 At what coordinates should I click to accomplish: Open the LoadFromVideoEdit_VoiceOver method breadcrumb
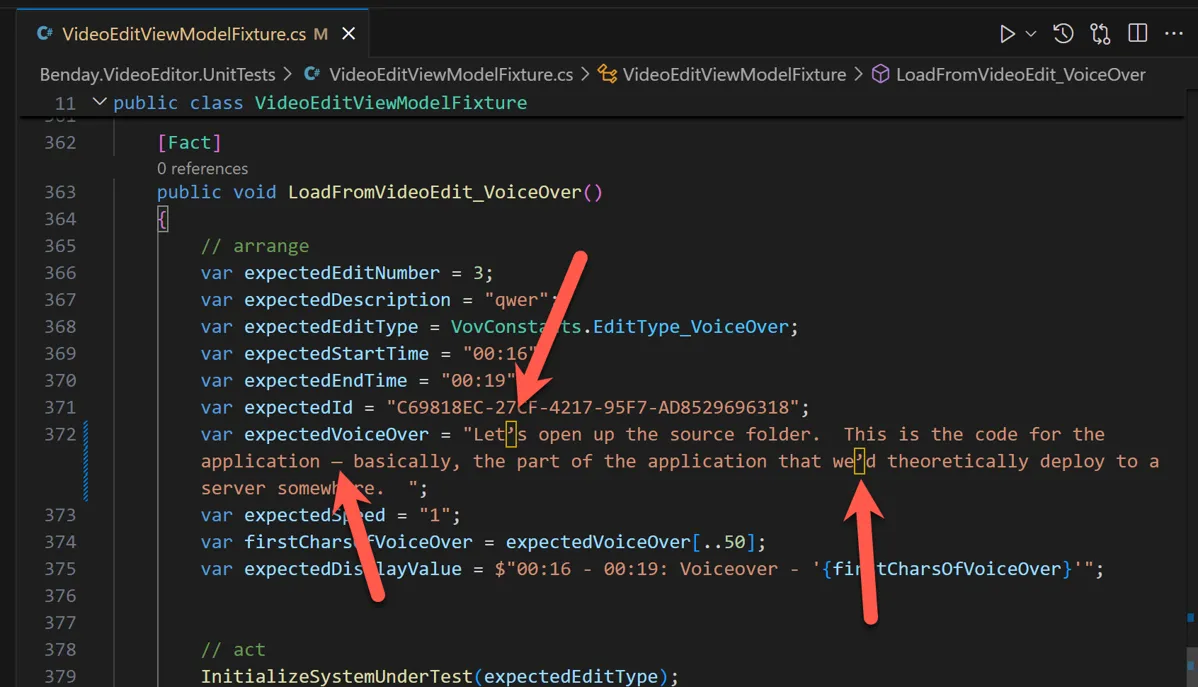tap(1021, 74)
